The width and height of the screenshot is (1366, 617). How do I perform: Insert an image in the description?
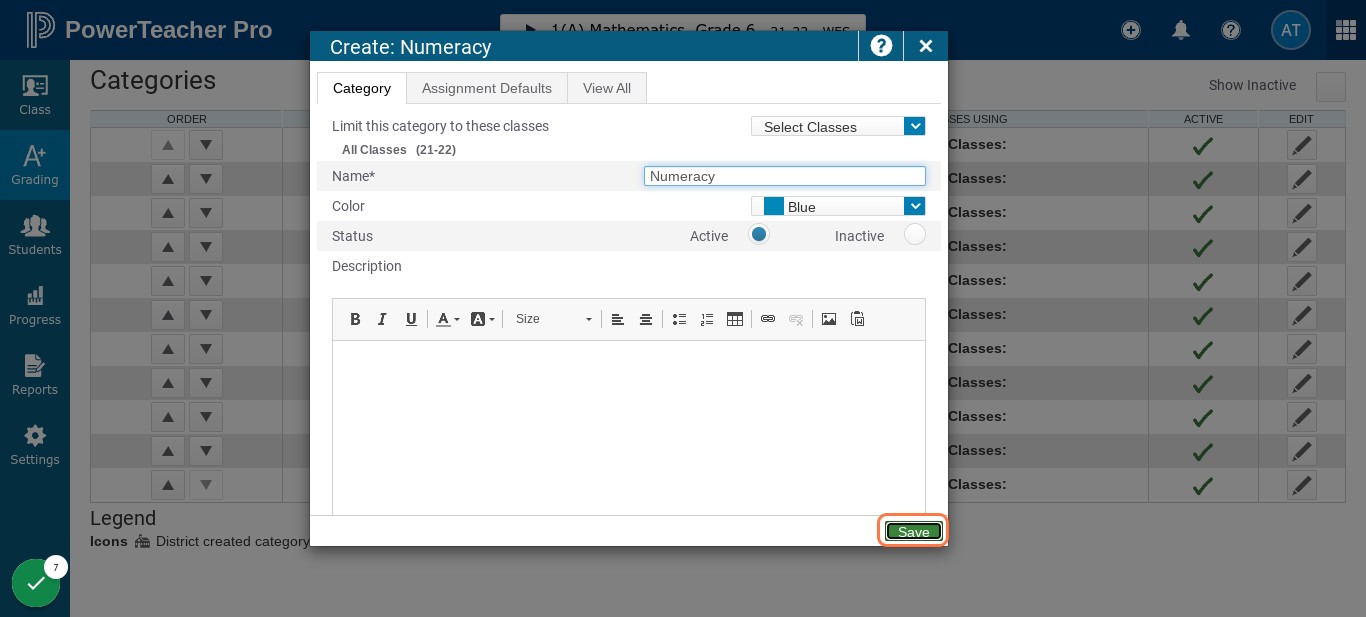(x=829, y=319)
